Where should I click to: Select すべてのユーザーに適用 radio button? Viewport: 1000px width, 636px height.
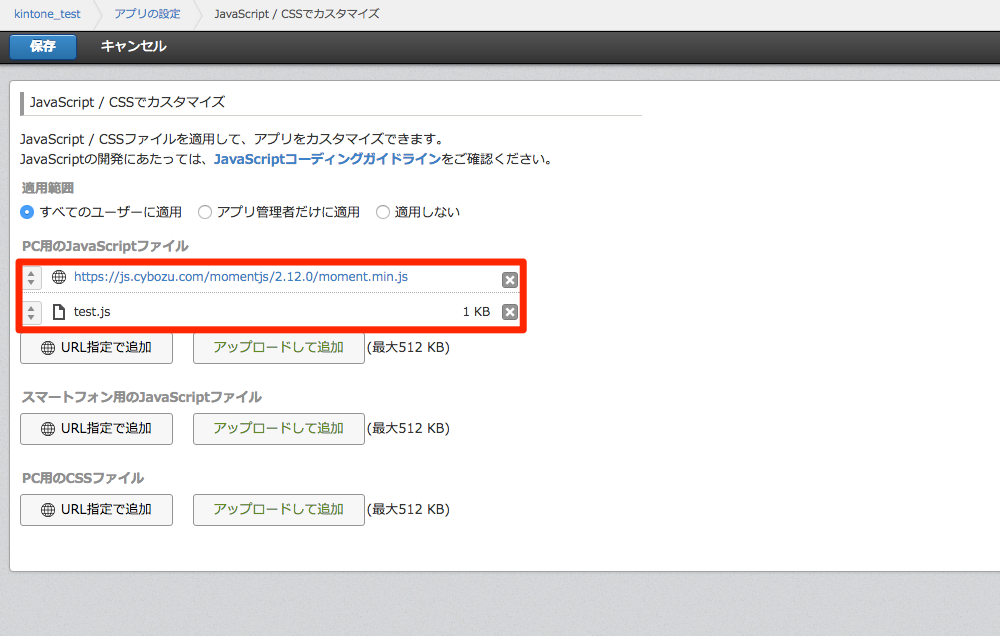pos(28,211)
